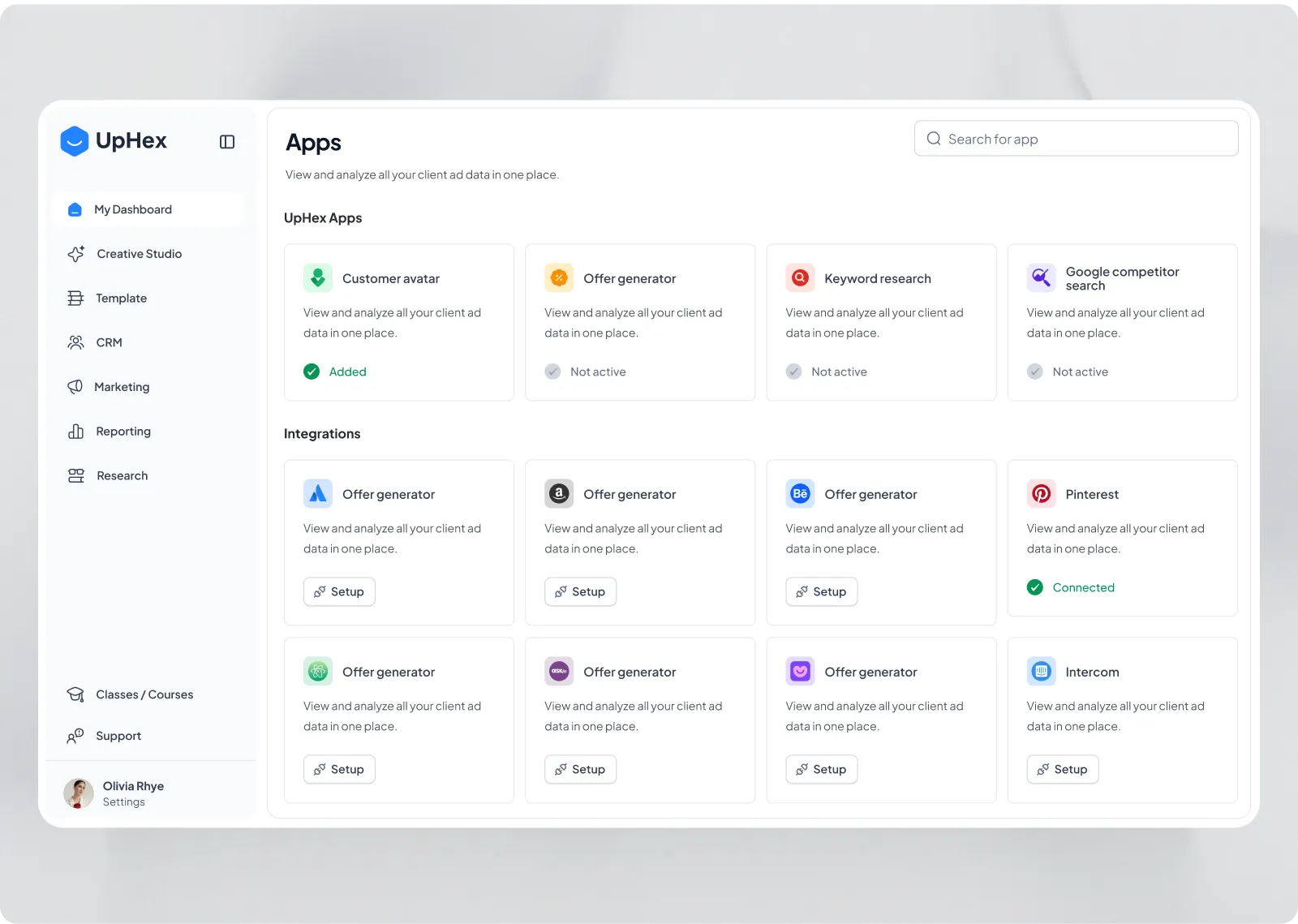Image resolution: width=1298 pixels, height=924 pixels.
Task: Click the Amazon integration icon
Action: coord(559,493)
